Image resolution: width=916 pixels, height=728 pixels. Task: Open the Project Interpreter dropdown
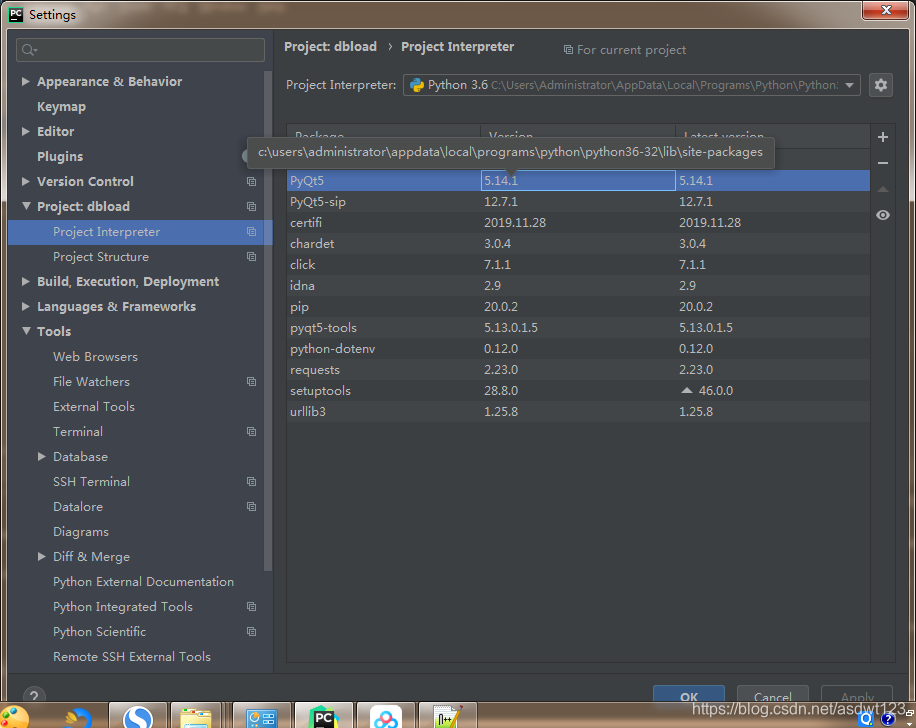click(x=632, y=85)
